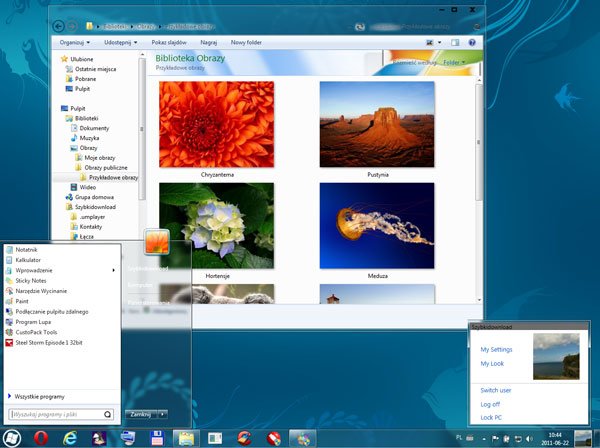Image resolution: width=600 pixels, height=448 pixels.
Task: Select the Chryzantema image thumbnail
Action: [217, 124]
